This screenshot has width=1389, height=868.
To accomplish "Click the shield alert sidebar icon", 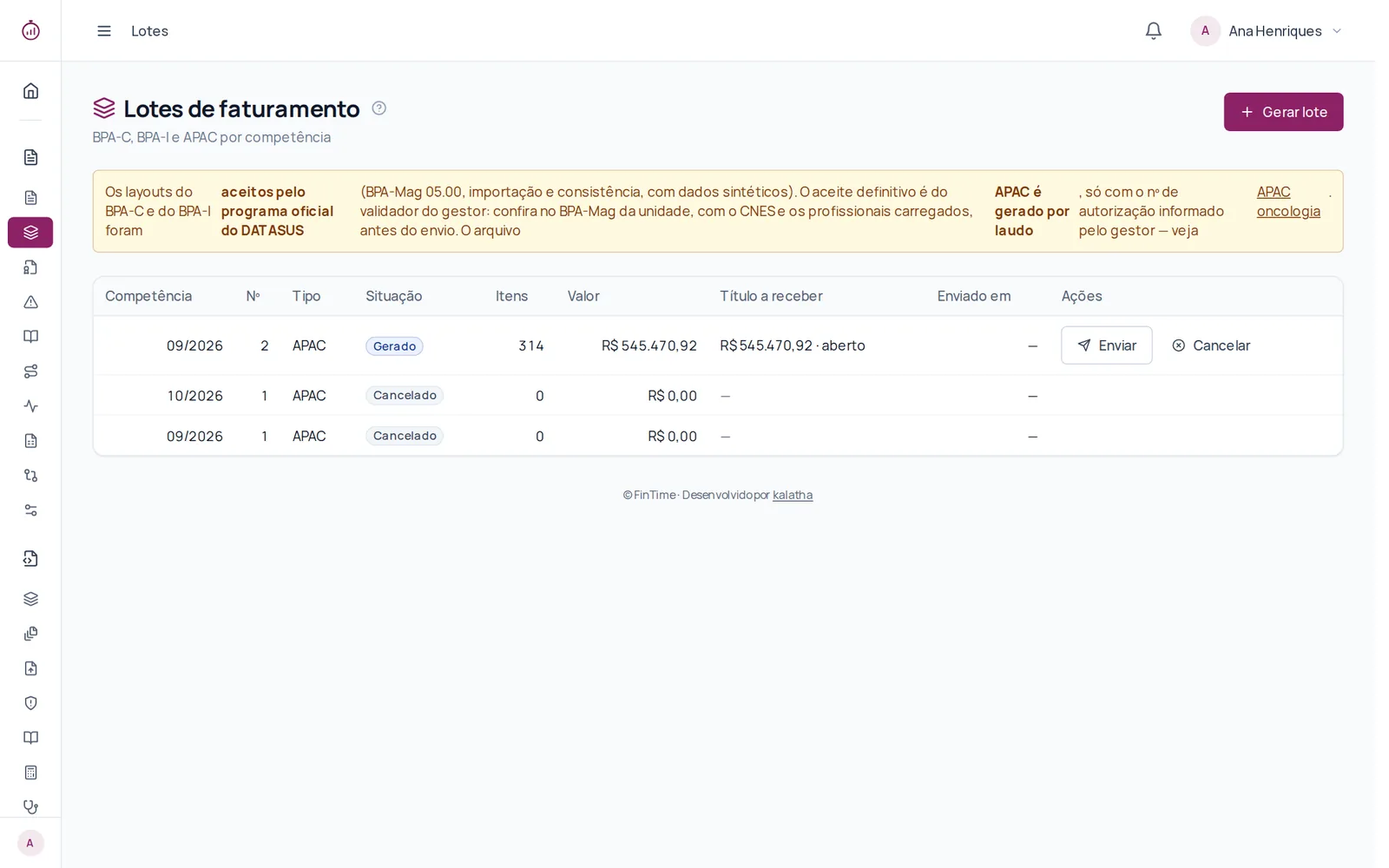I will pyautogui.click(x=30, y=703).
